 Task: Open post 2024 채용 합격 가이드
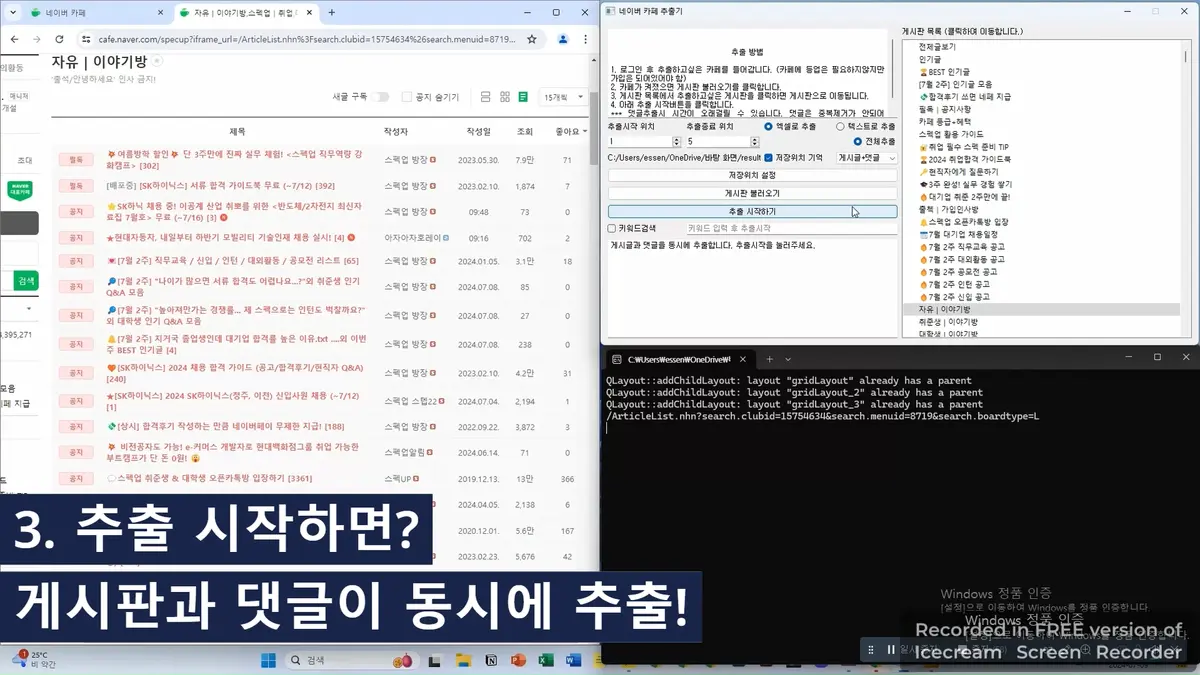(x=235, y=373)
